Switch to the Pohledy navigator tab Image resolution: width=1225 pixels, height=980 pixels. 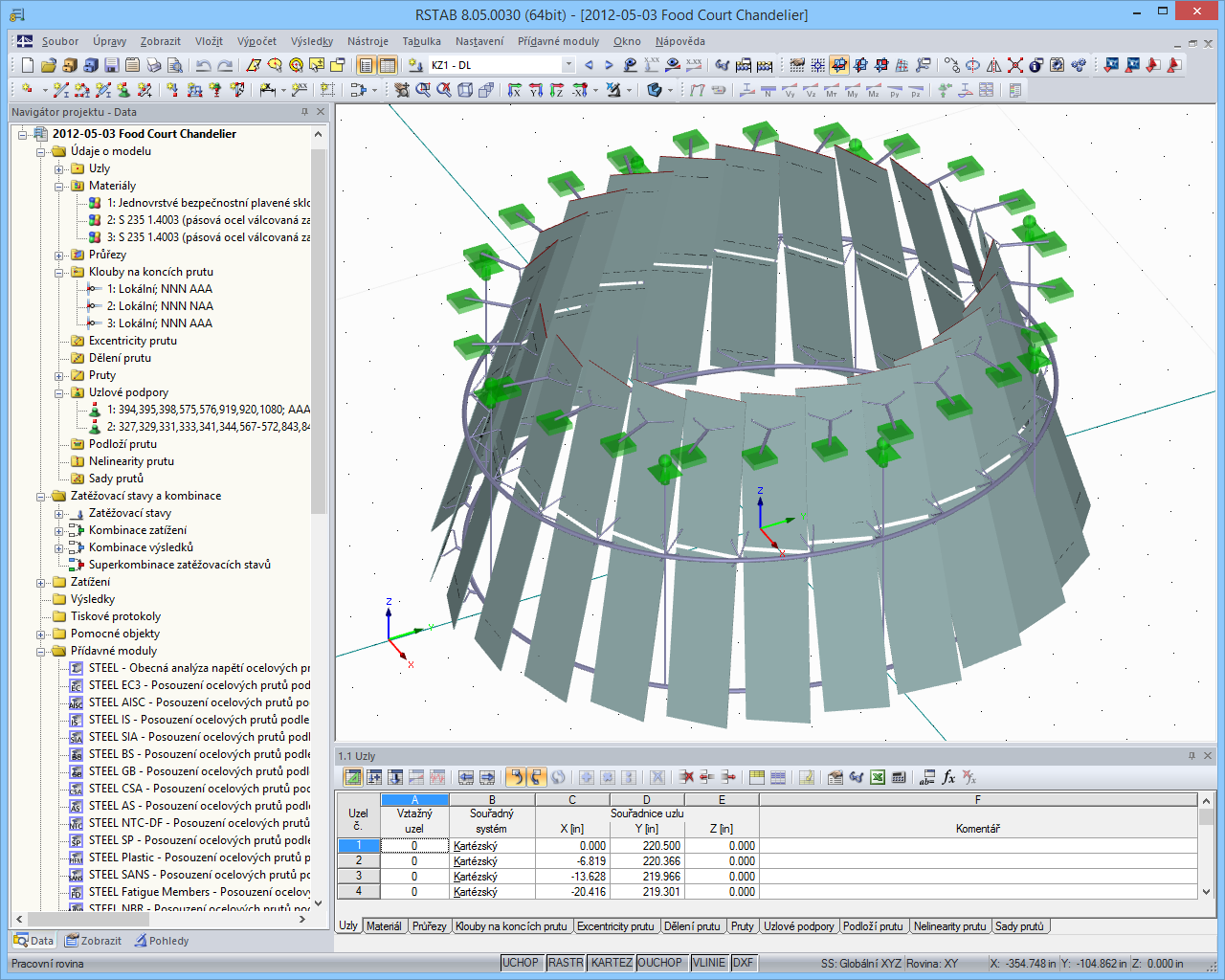[x=161, y=941]
